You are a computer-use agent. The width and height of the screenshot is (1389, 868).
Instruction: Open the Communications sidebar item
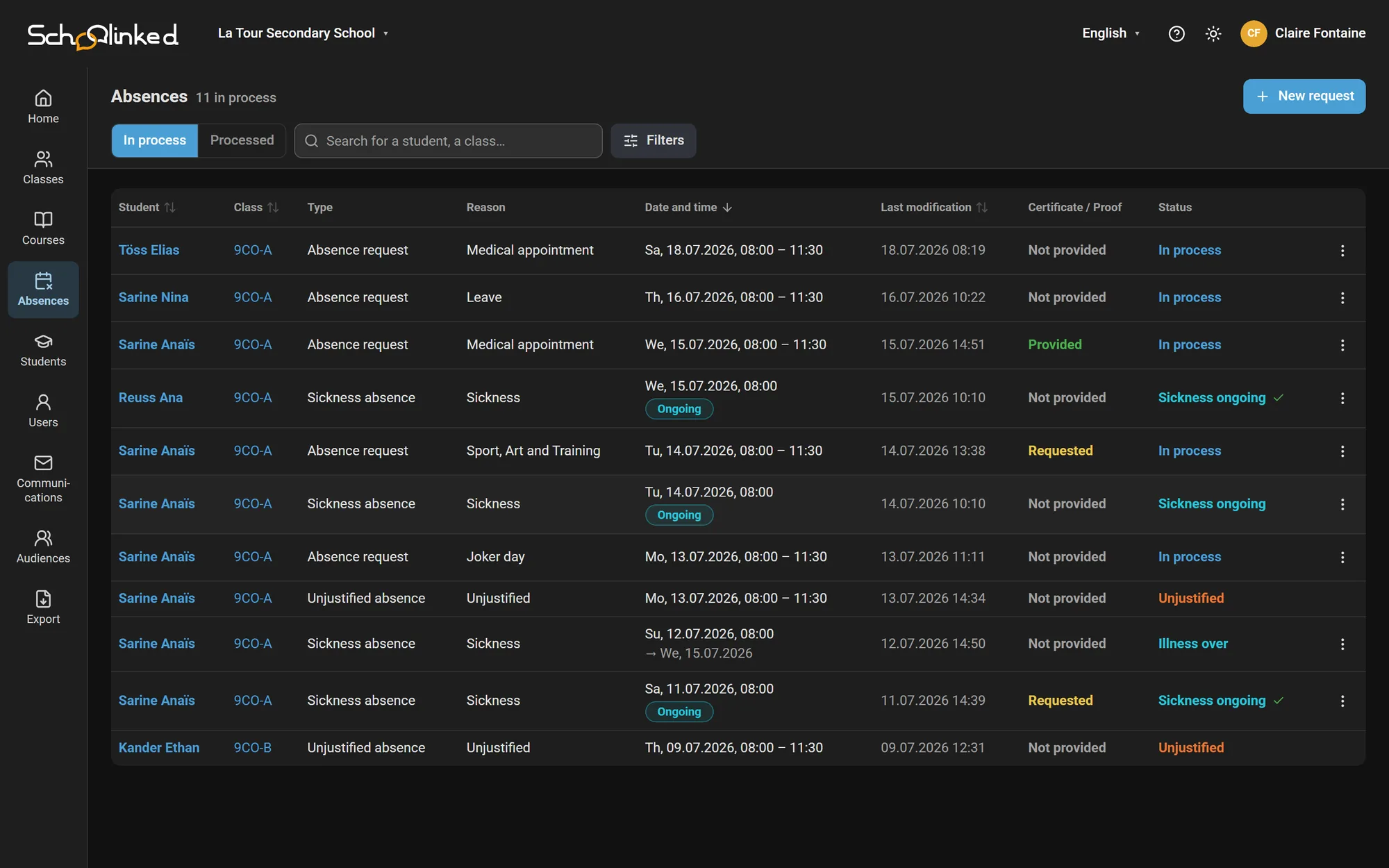[x=43, y=479]
